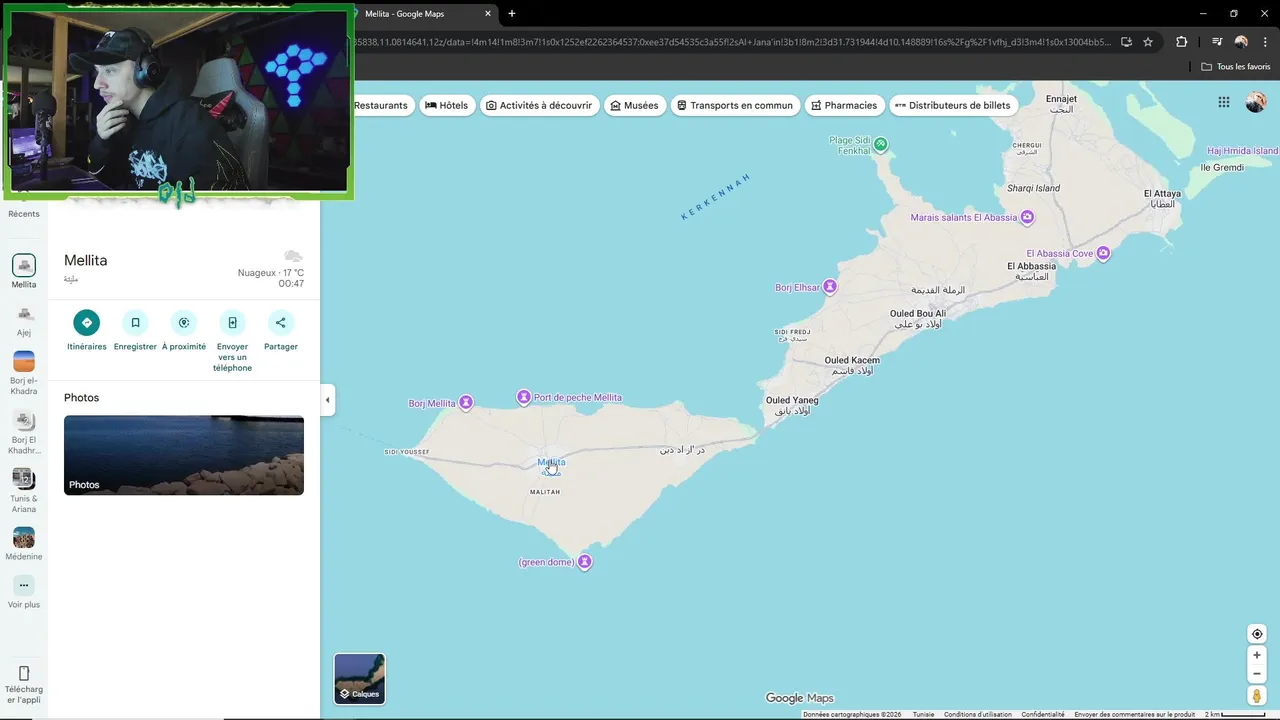Select Marais salants El Abassia marker
Image resolution: width=1280 pixels, height=720 pixels.
click(1027, 217)
